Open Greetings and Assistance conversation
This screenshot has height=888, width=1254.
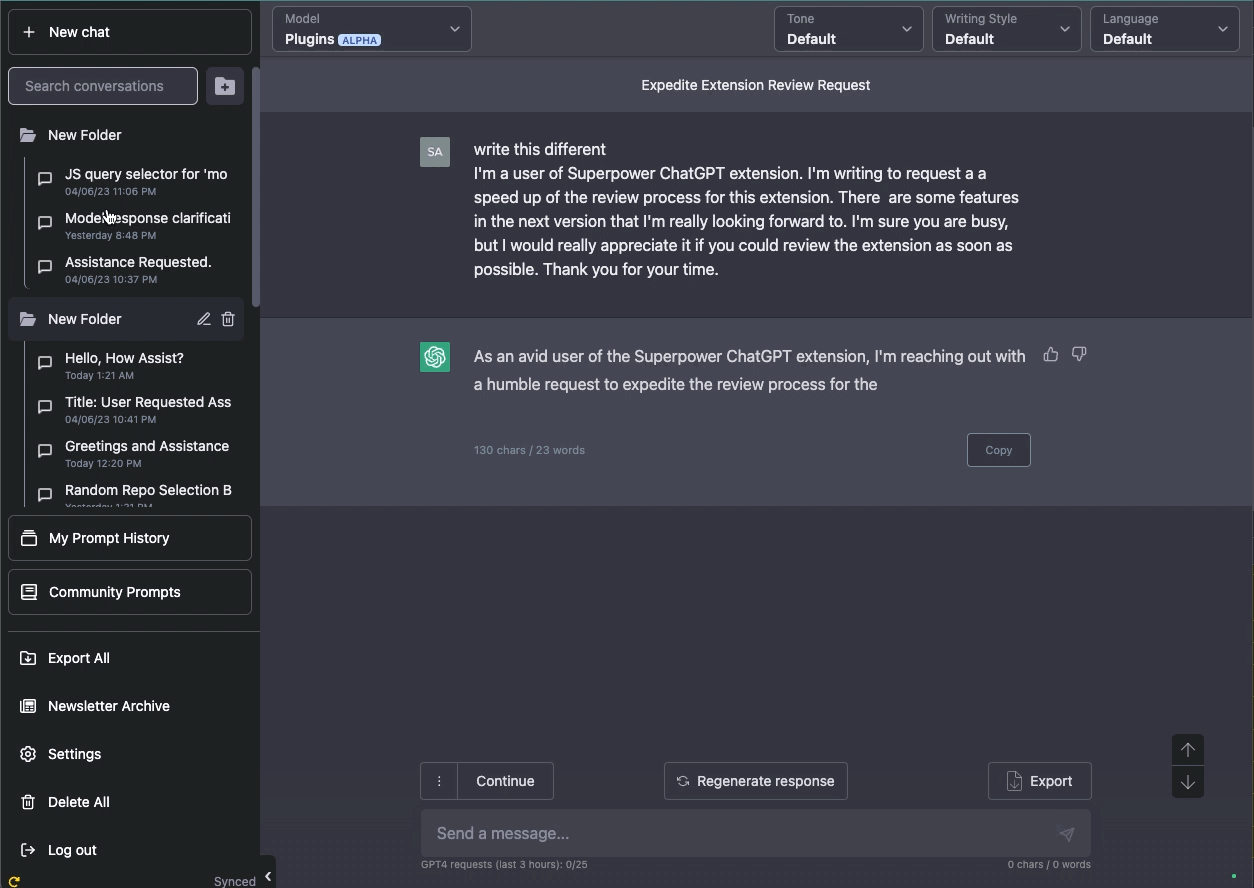click(135, 452)
